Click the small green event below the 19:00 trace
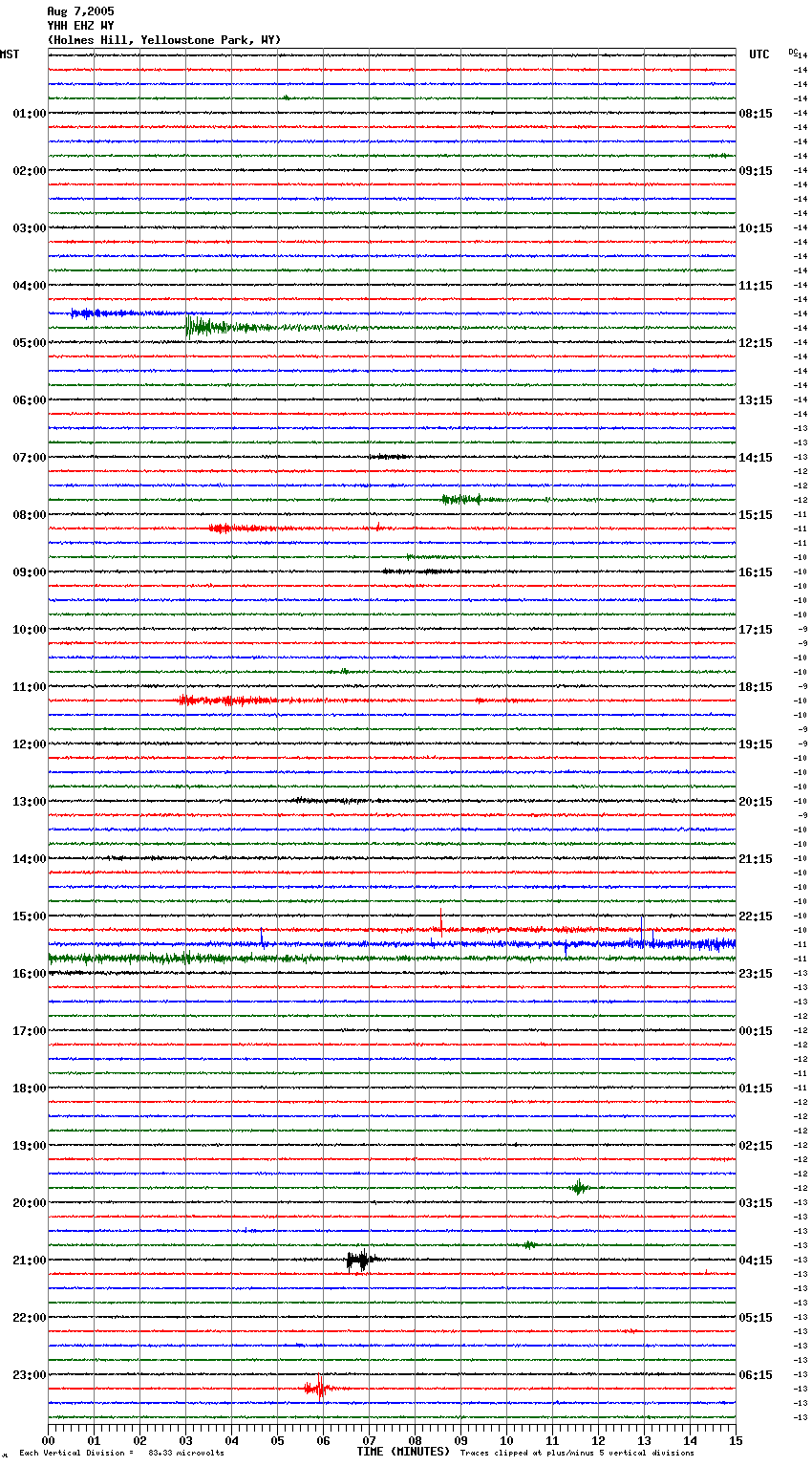The width and height of the screenshot is (812, 1466). pos(579,1188)
